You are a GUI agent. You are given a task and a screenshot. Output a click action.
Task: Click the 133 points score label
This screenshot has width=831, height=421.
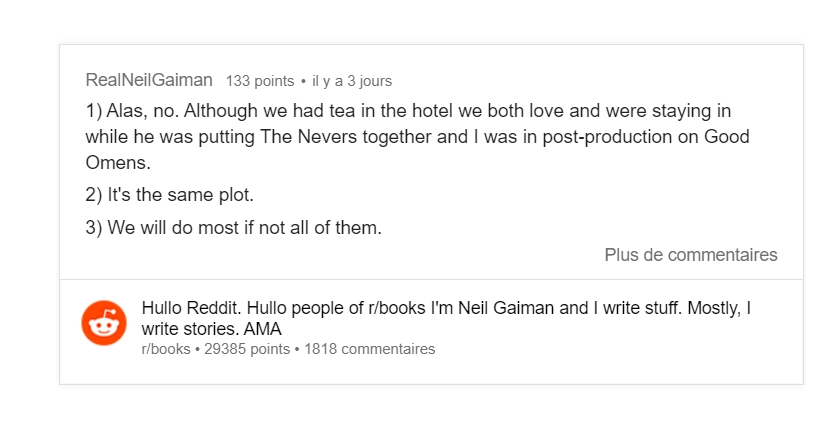pos(260,81)
